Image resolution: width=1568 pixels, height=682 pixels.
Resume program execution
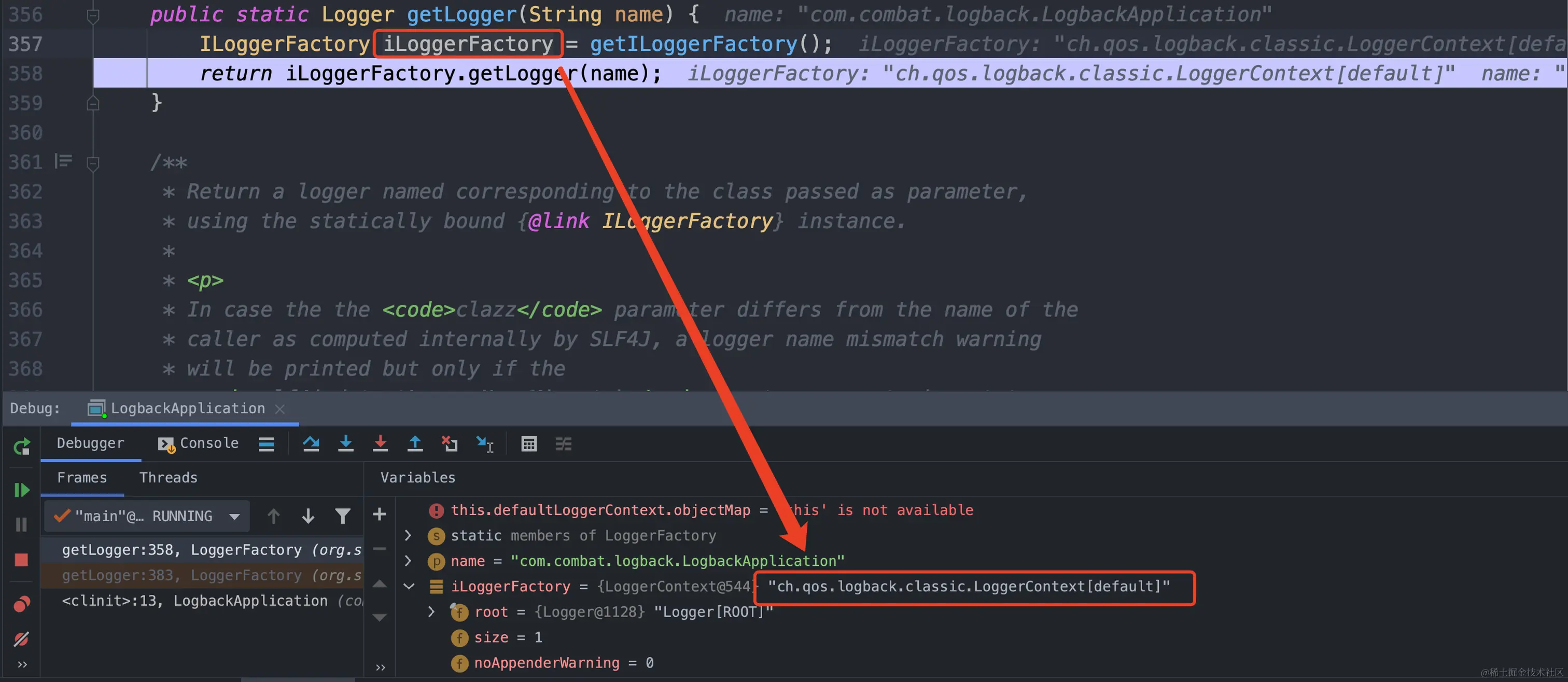[21, 490]
